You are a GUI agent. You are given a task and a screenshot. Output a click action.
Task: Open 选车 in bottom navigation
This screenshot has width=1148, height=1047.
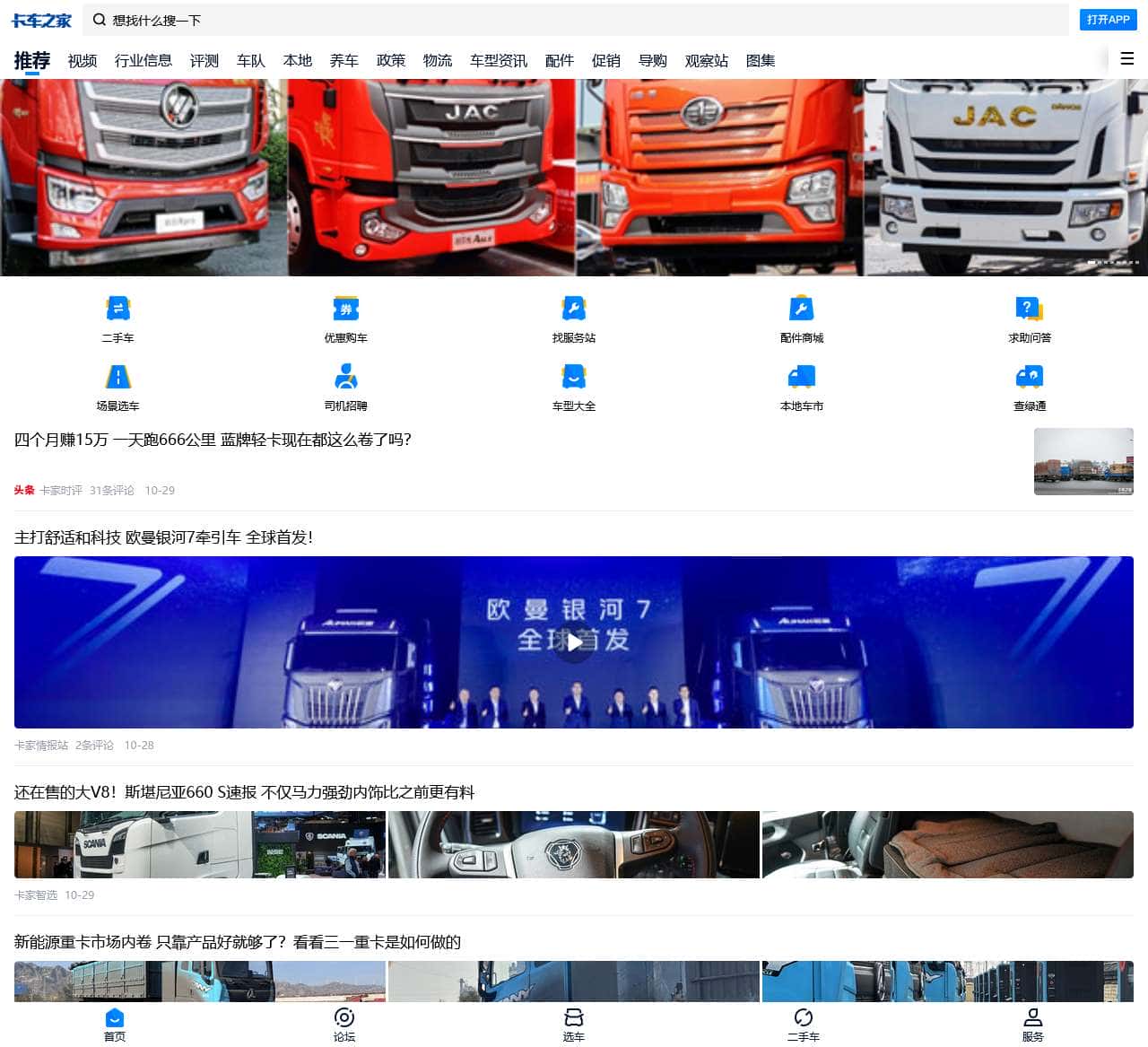pyautogui.click(x=574, y=1025)
